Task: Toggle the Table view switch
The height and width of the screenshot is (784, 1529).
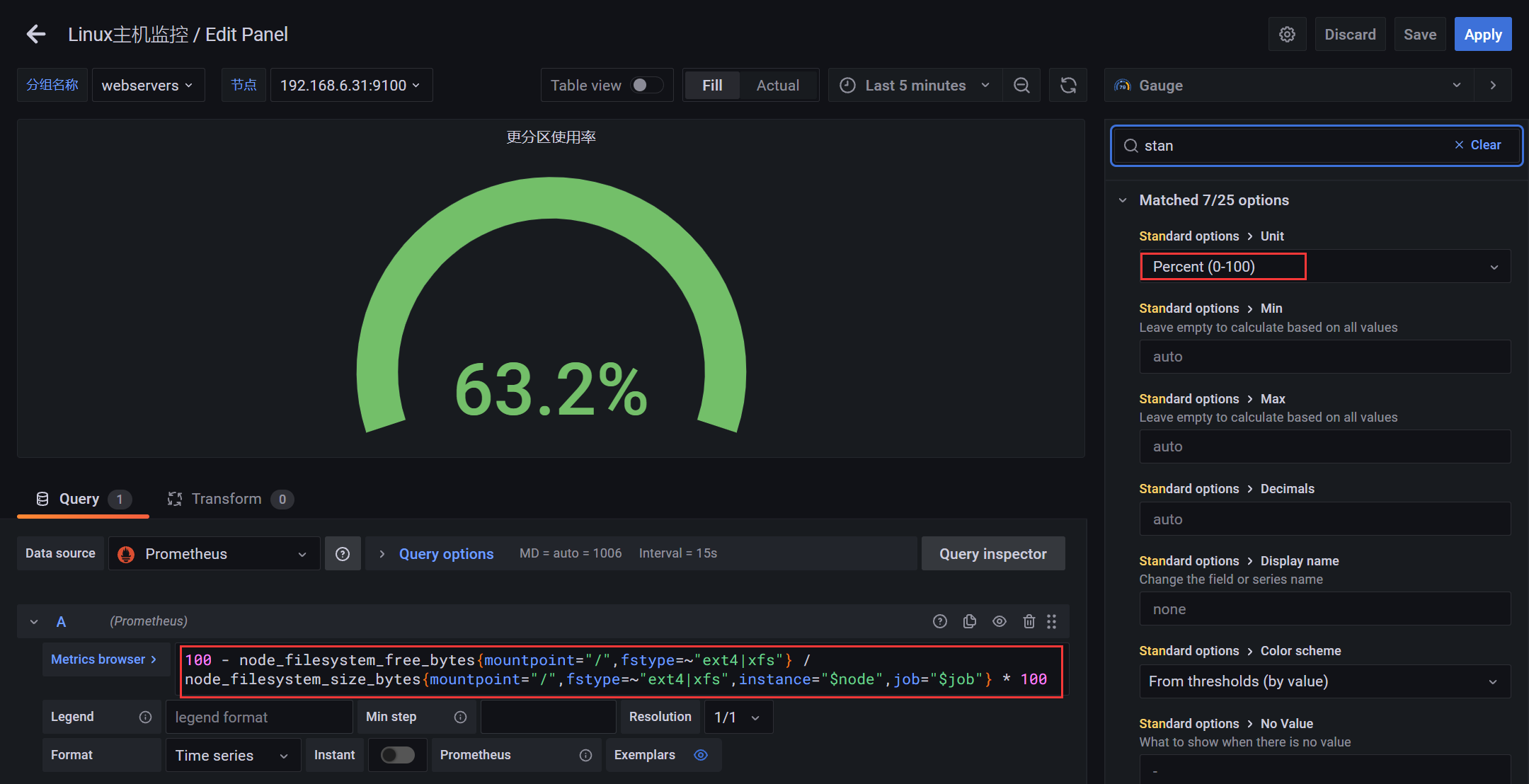Action: (646, 85)
